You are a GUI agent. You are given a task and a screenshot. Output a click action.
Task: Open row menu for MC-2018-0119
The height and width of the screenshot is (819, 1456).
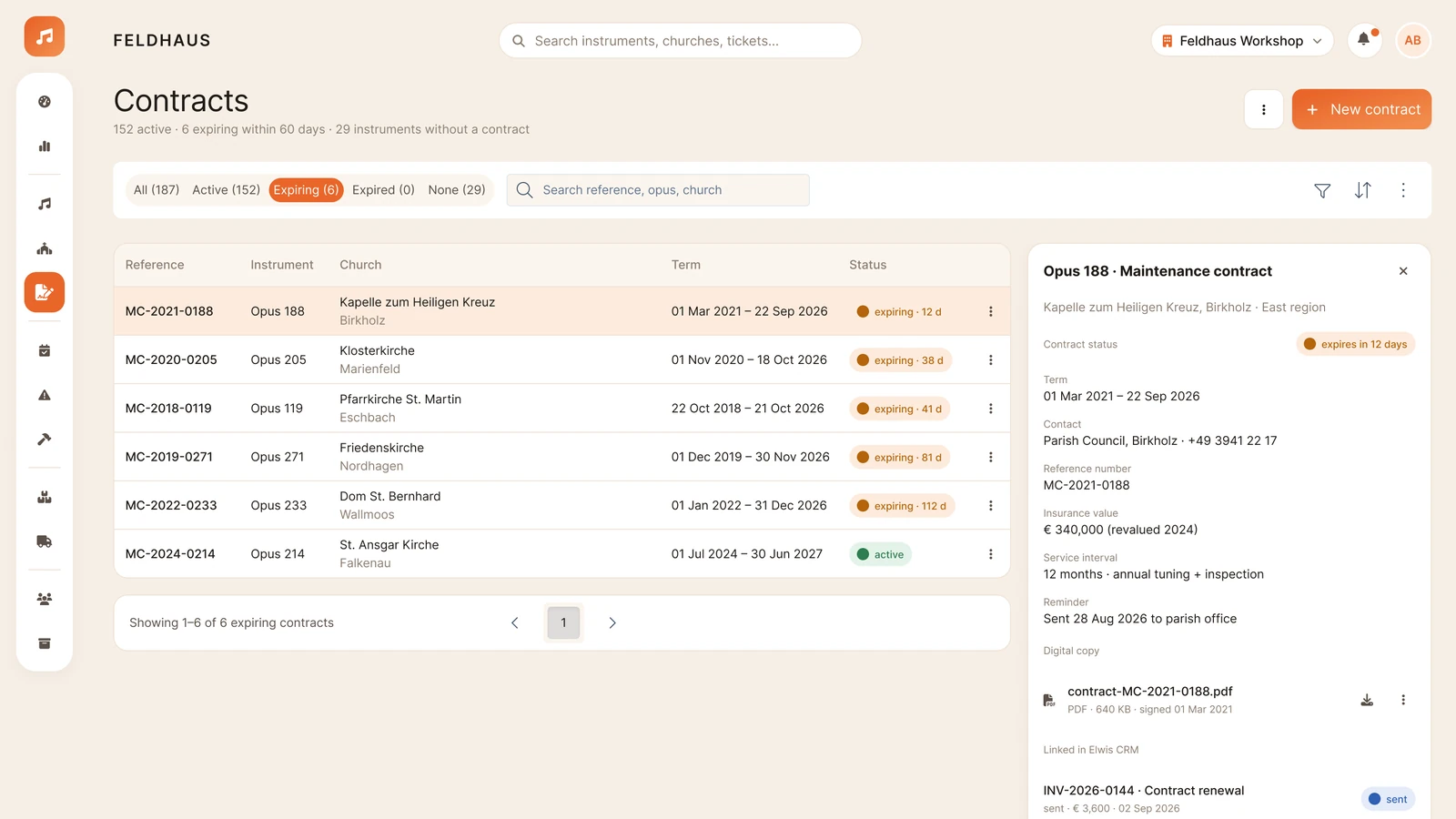pos(990,409)
